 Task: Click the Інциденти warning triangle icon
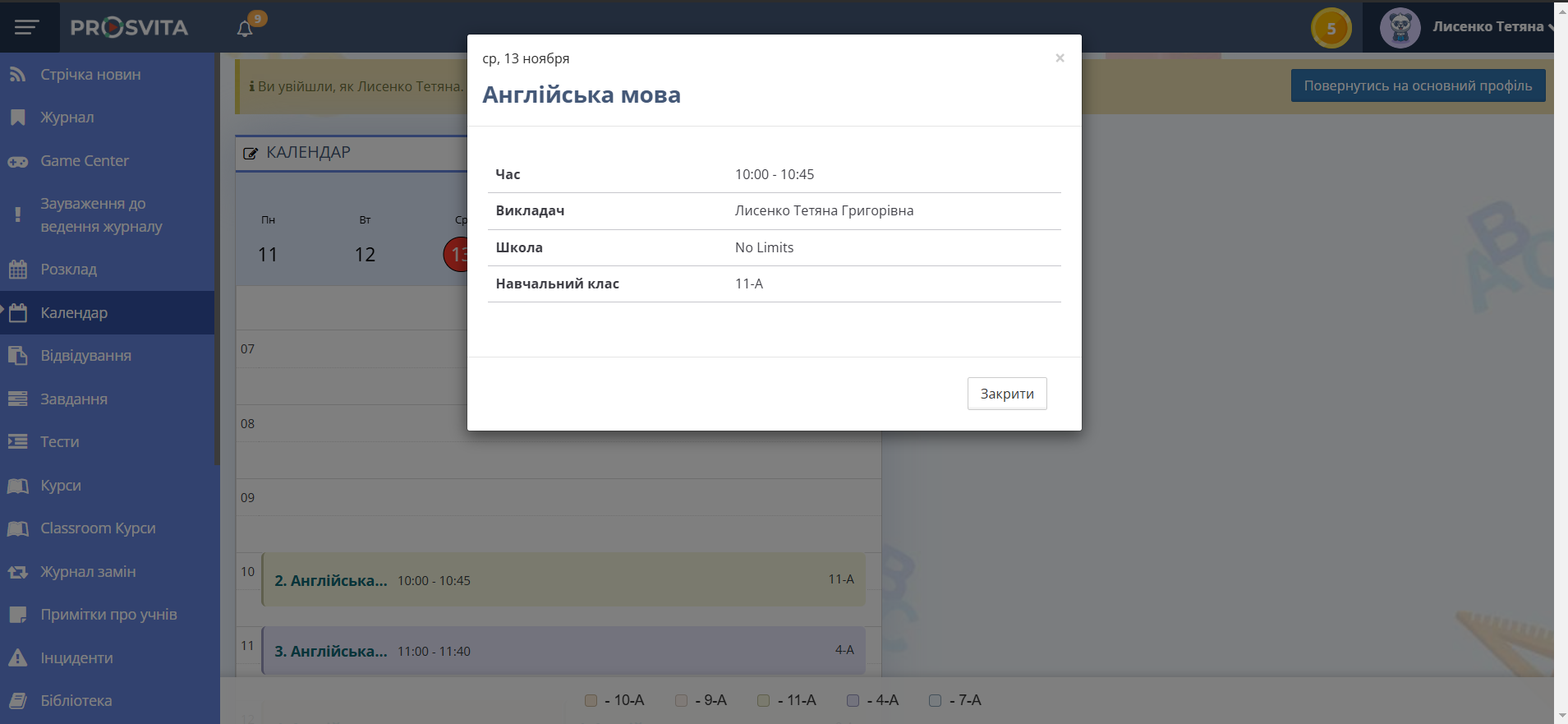click(18, 658)
